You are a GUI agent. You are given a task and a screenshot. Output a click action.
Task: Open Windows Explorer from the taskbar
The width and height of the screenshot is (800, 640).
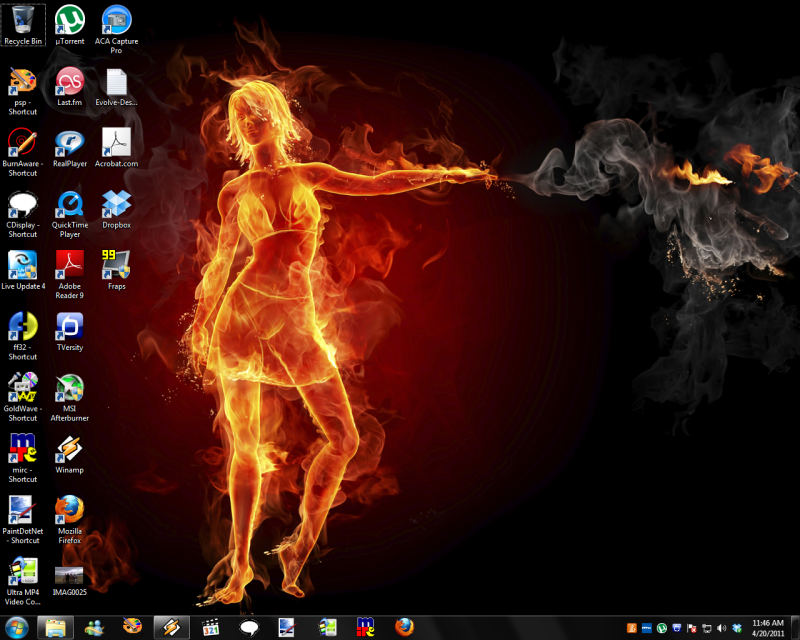[55, 627]
